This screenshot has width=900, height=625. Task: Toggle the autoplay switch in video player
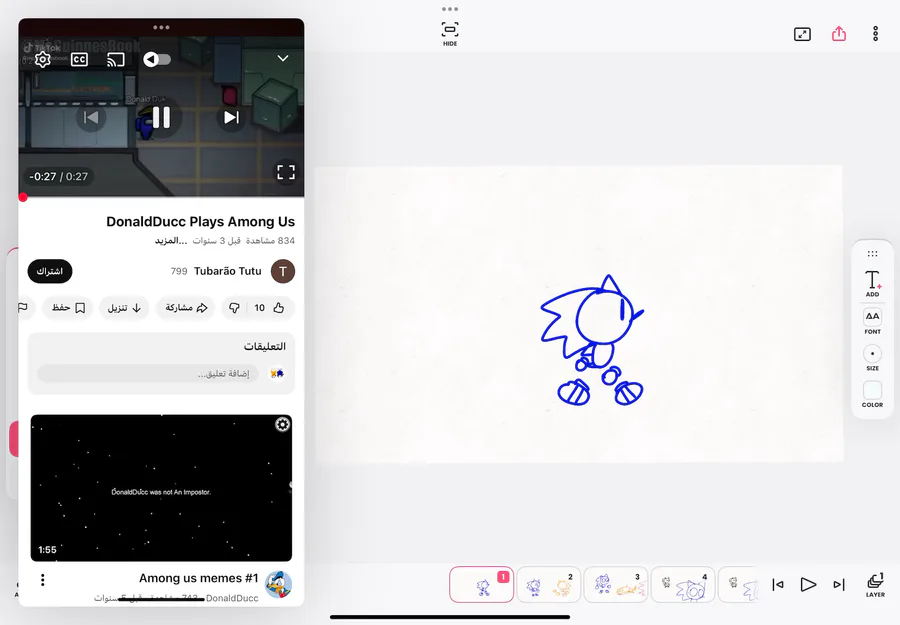click(157, 59)
